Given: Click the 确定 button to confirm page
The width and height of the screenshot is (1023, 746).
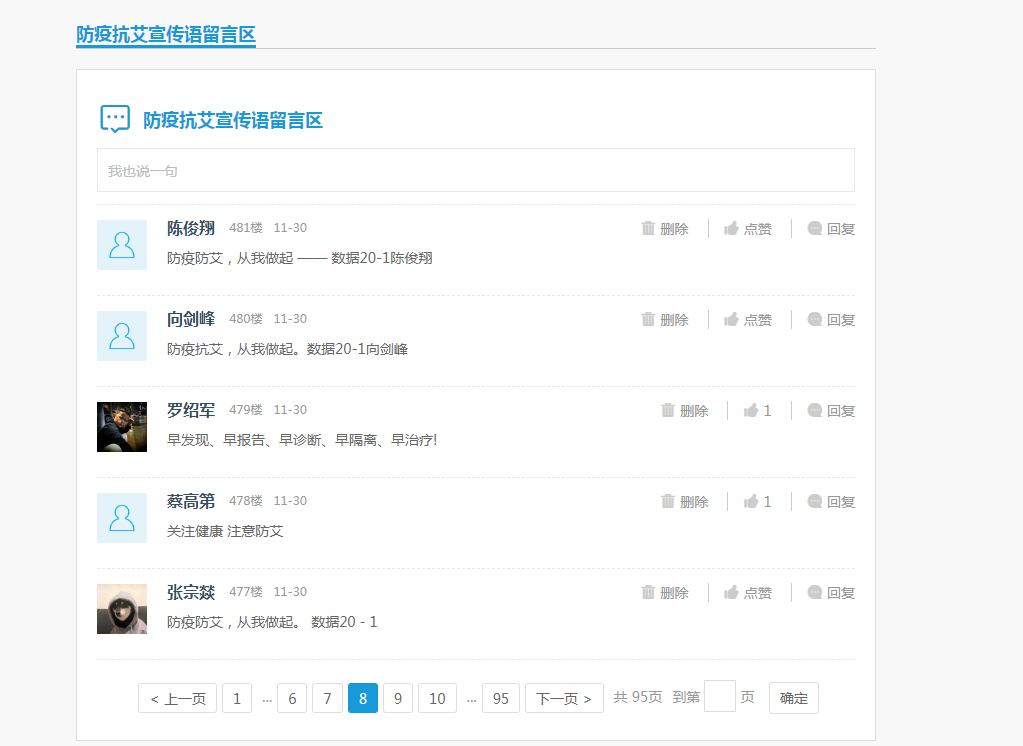Looking at the screenshot, I should (x=793, y=698).
